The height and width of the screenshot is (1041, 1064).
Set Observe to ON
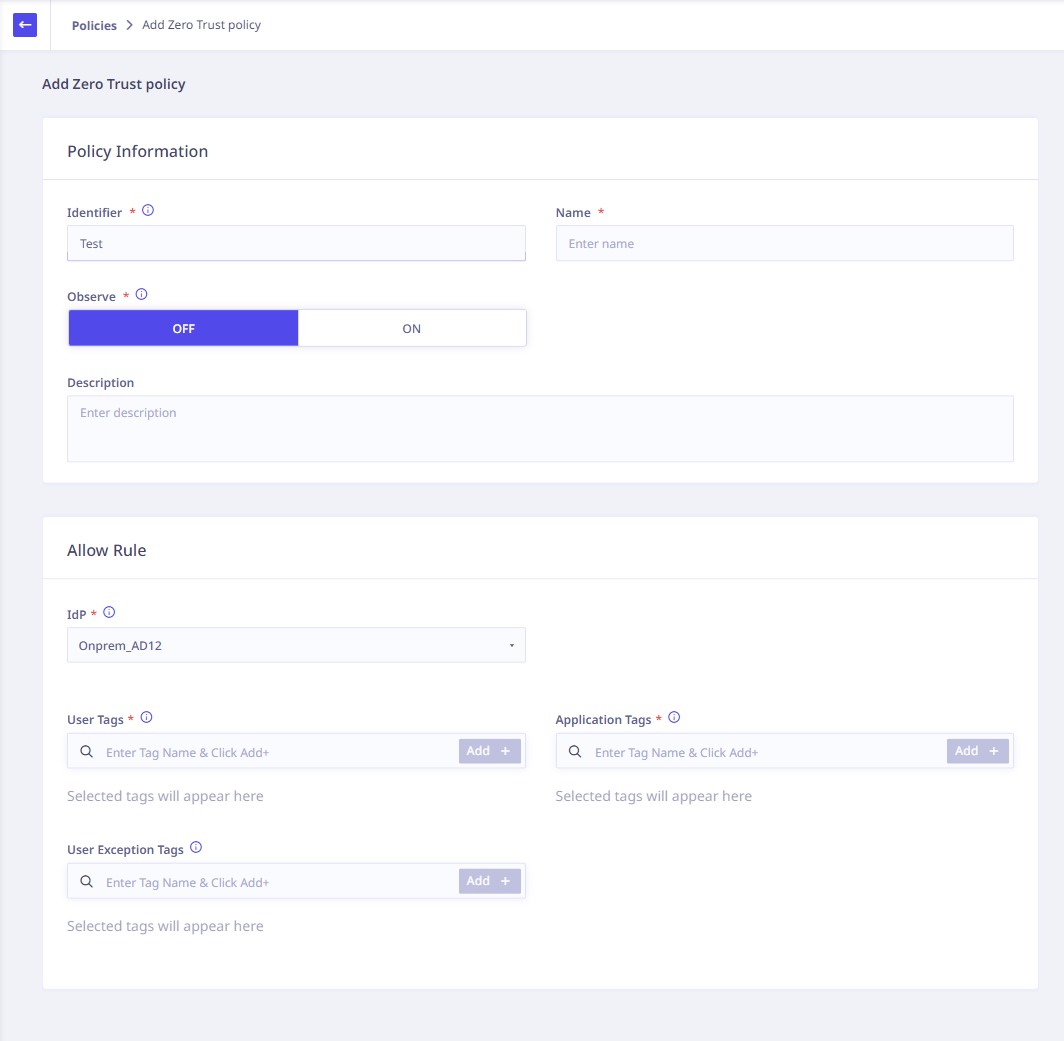point(412,328)
